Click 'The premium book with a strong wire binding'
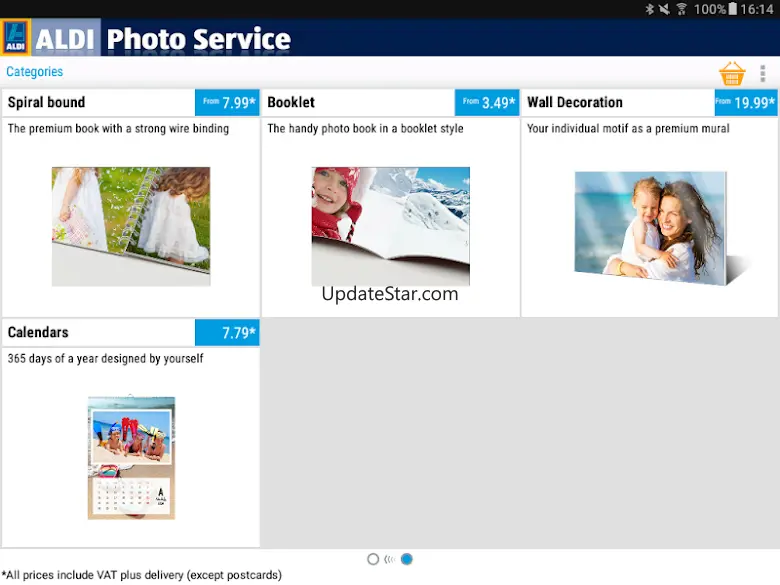The width and height of the screenshot is (780, 585). point(118,128)
